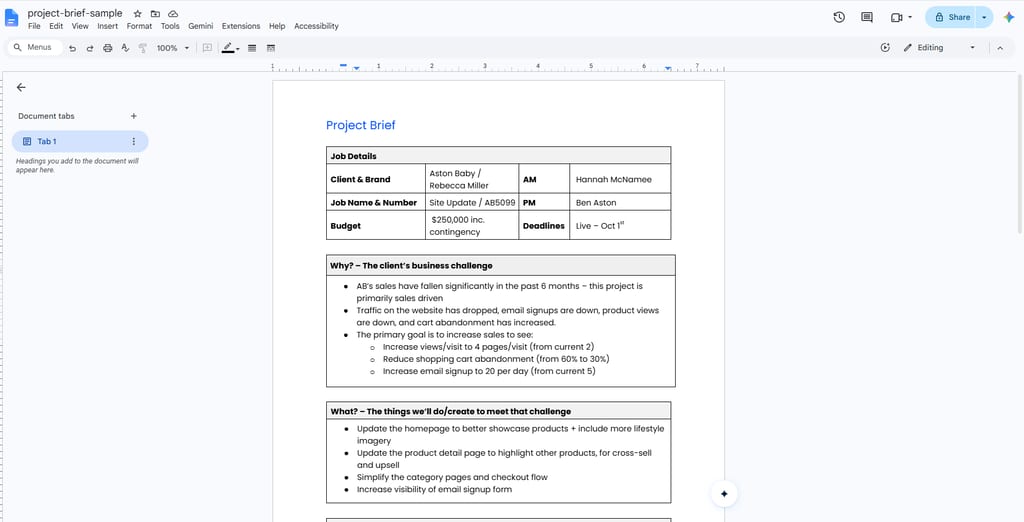The width and height of the screenshot is (1024, 522).
Task: Click the document title project-brief-sample
Action: click(x=74, y=13)
